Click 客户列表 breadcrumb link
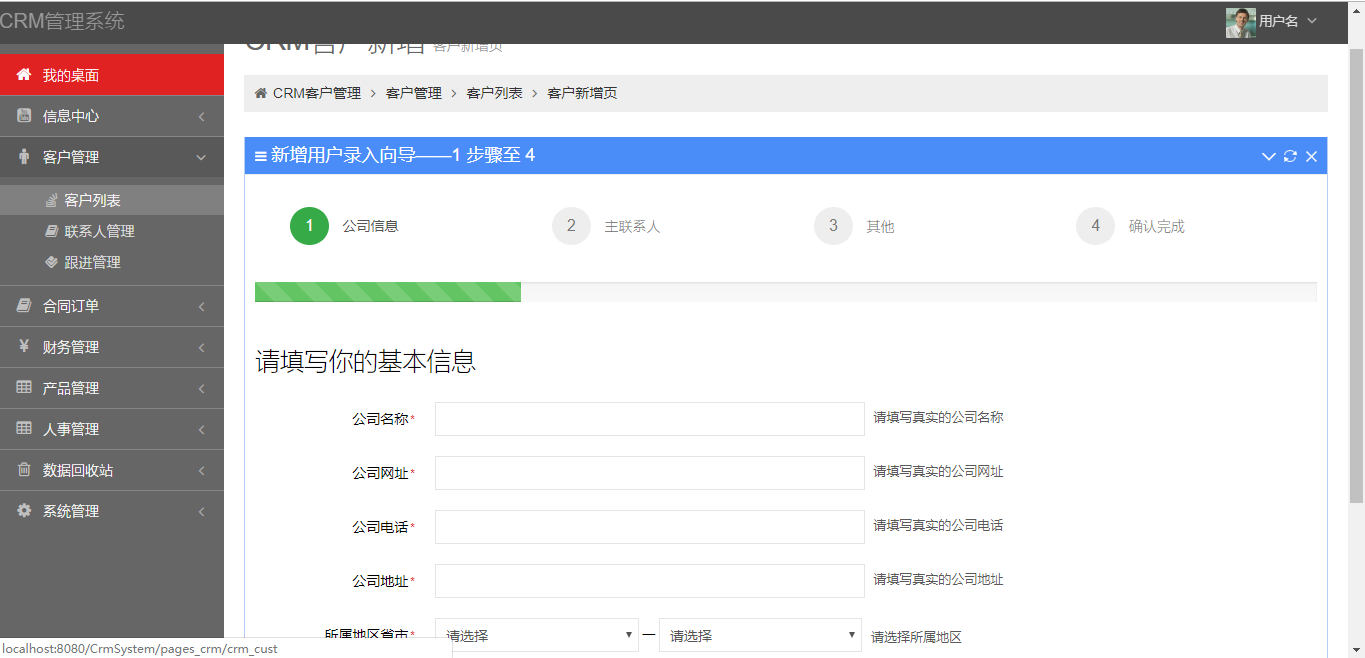The image size is (1365, 658). pos(495,93)
